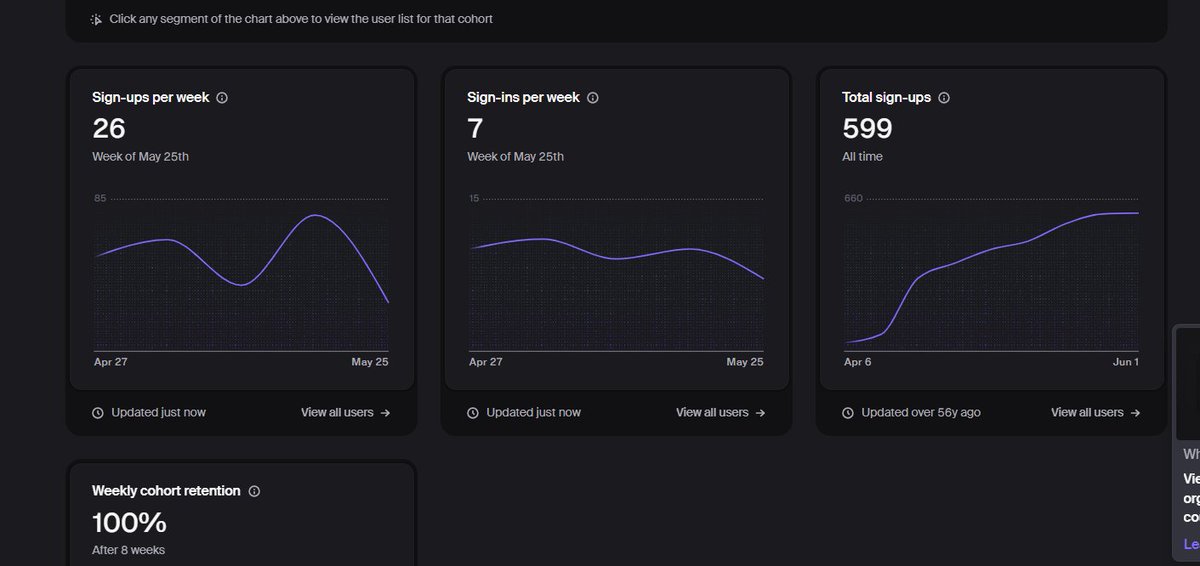The image size is (1200, 566).
Task: Click the value 7 in sign-ins card
Action: point(475,128)
